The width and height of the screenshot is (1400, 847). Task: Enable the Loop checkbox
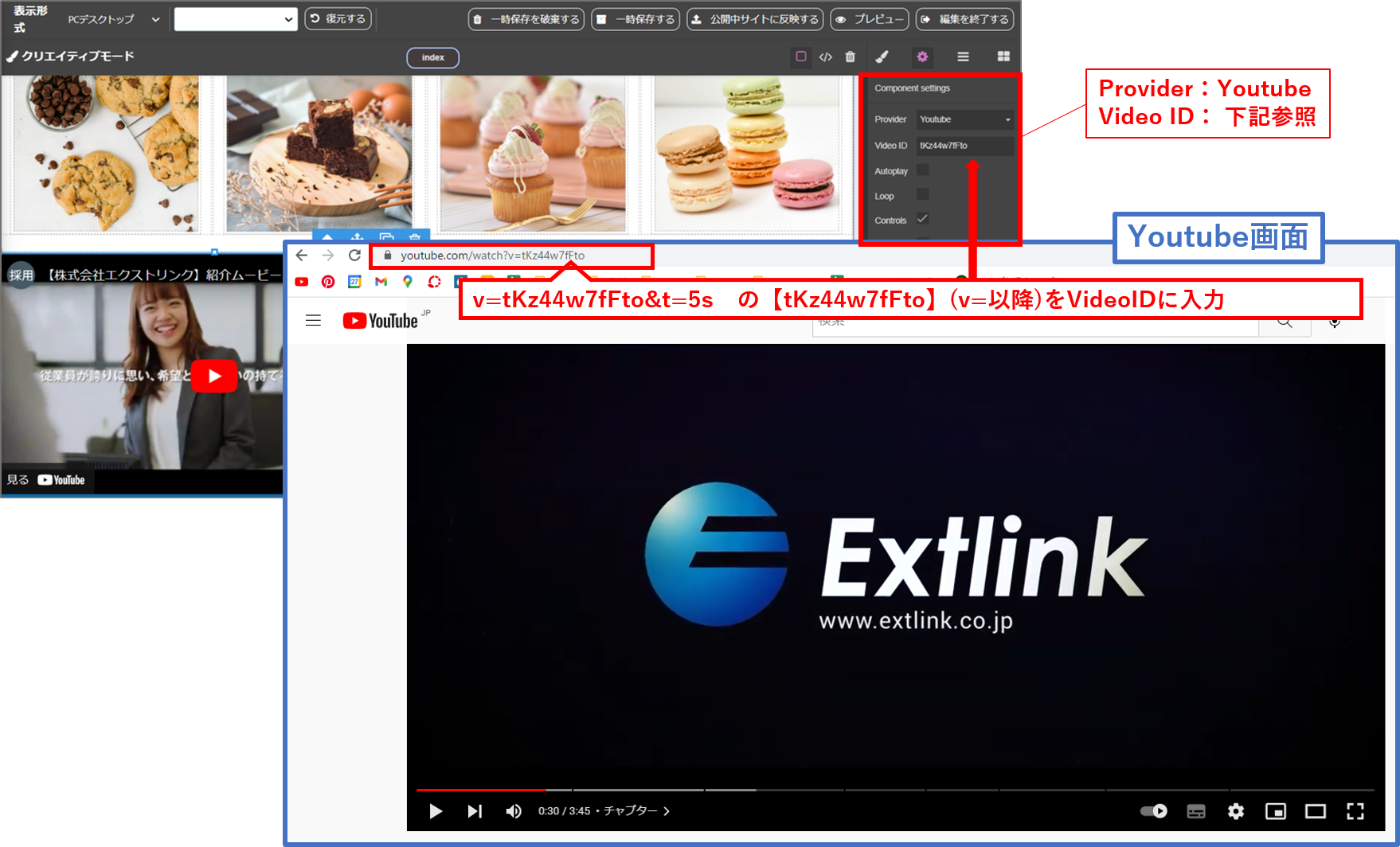tap(923, 195)
